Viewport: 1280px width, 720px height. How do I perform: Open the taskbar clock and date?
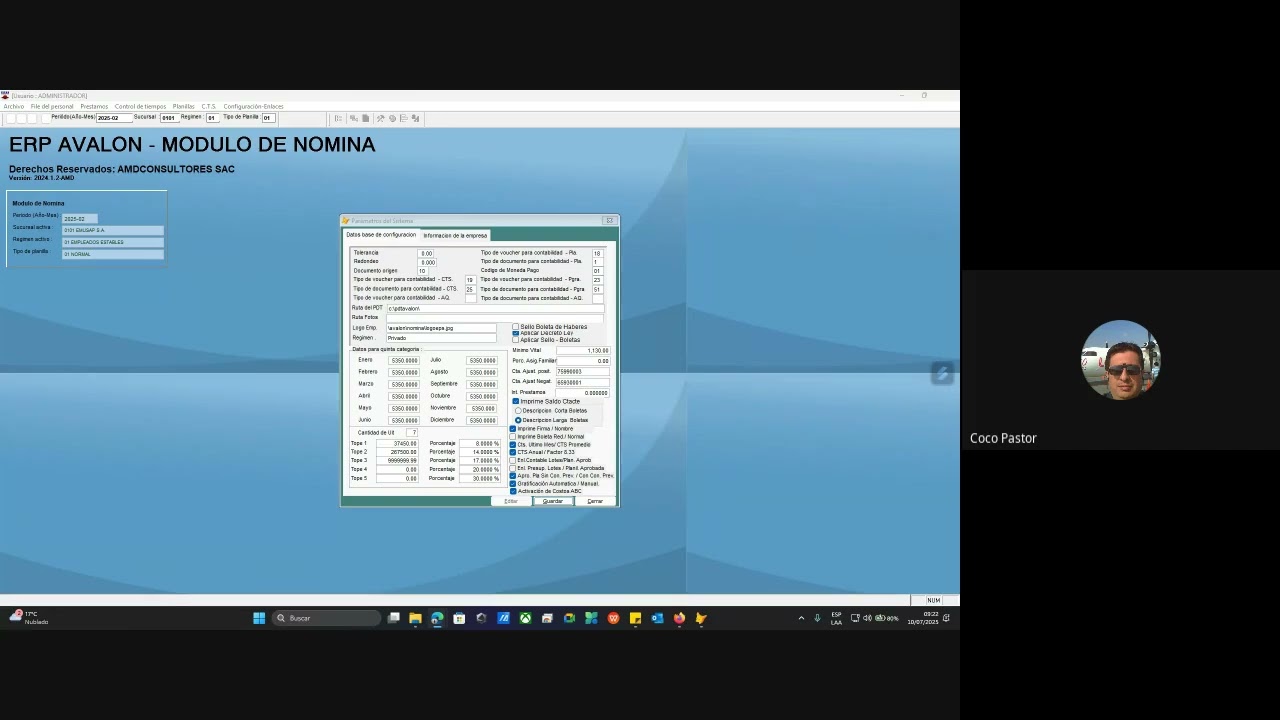(x=923, y=618)
